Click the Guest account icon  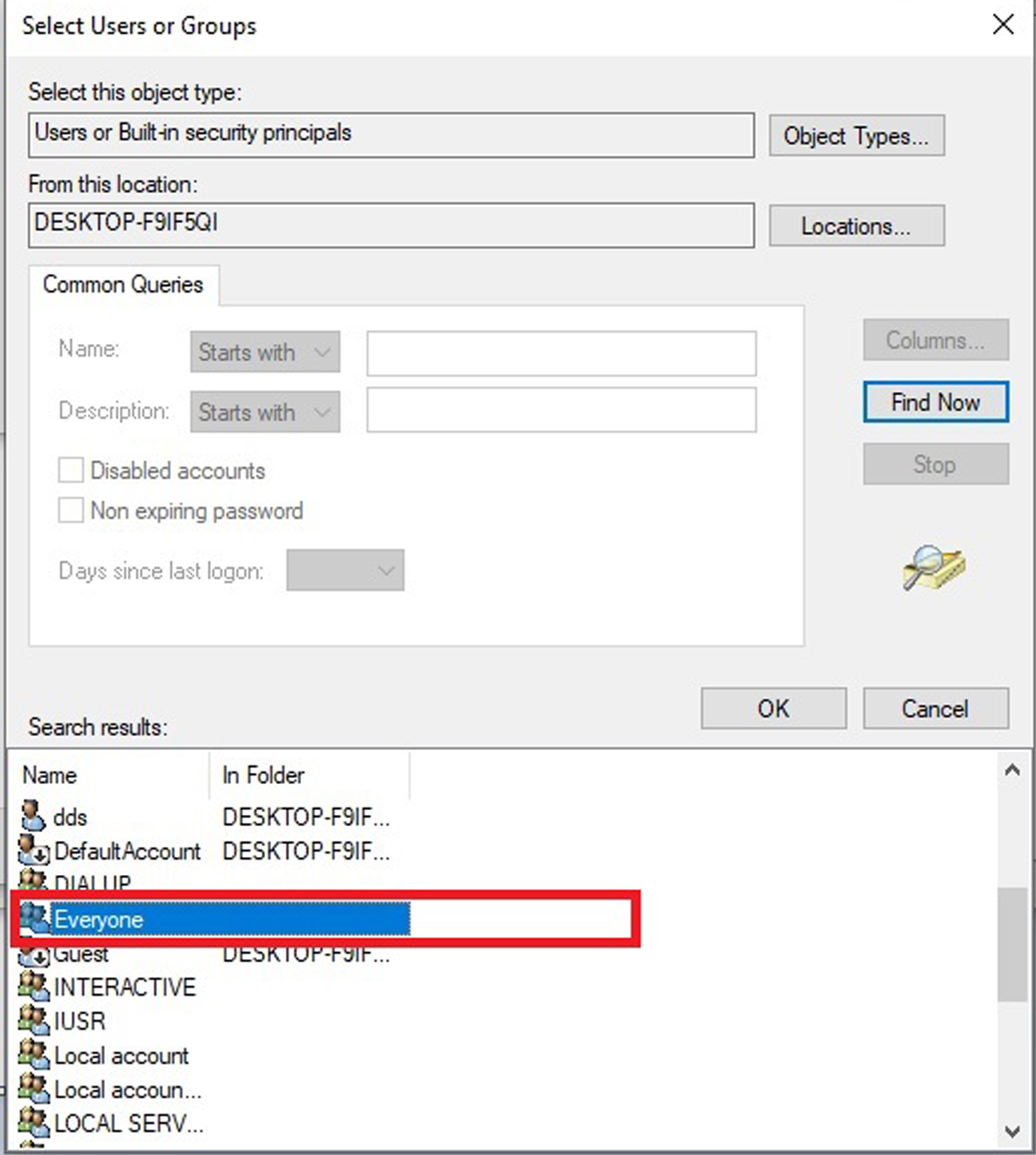[x=34, y=955]
